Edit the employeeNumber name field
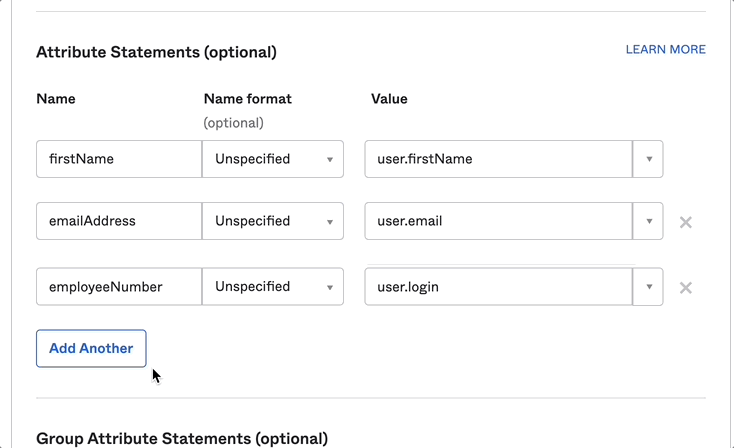The width and height of the screenshot is (734, 448). tap(119, 287)
